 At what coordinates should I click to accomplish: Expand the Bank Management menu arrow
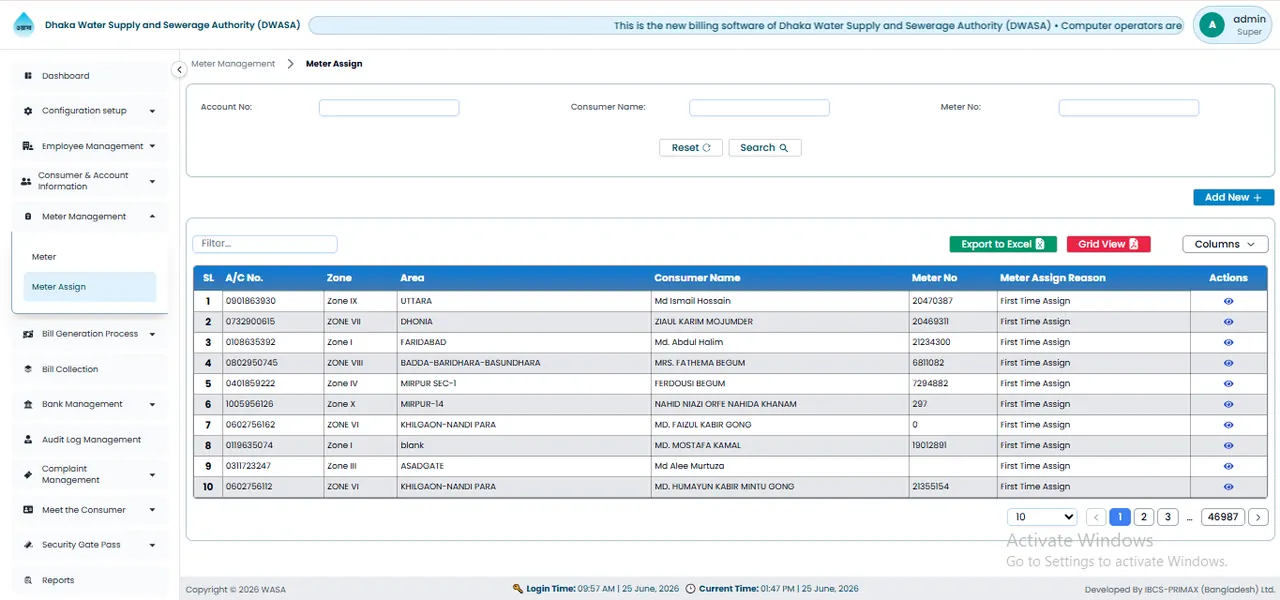[152, 405]
